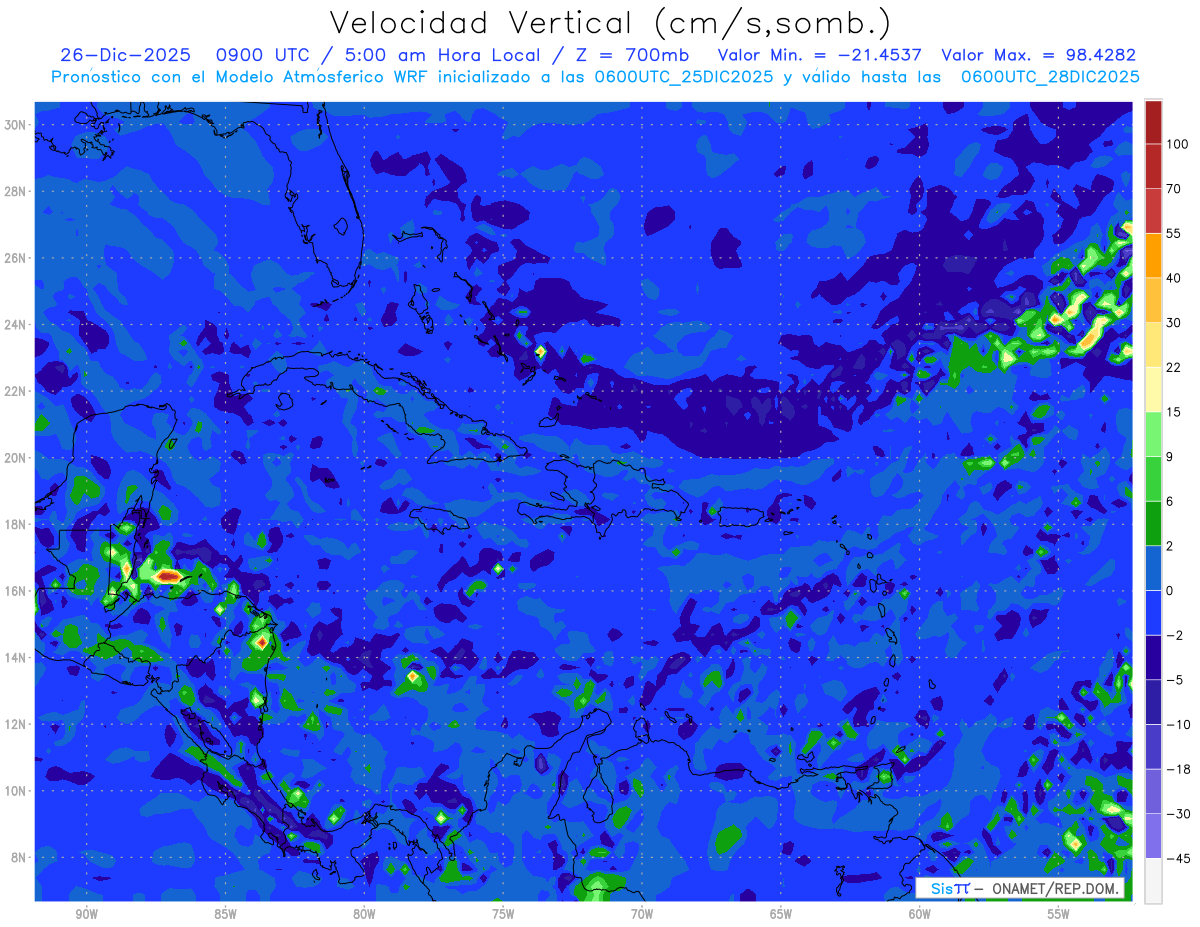The image size is (1200, 927).
Task: Click the colorbar value '100'
Action: coord(1177,144)
